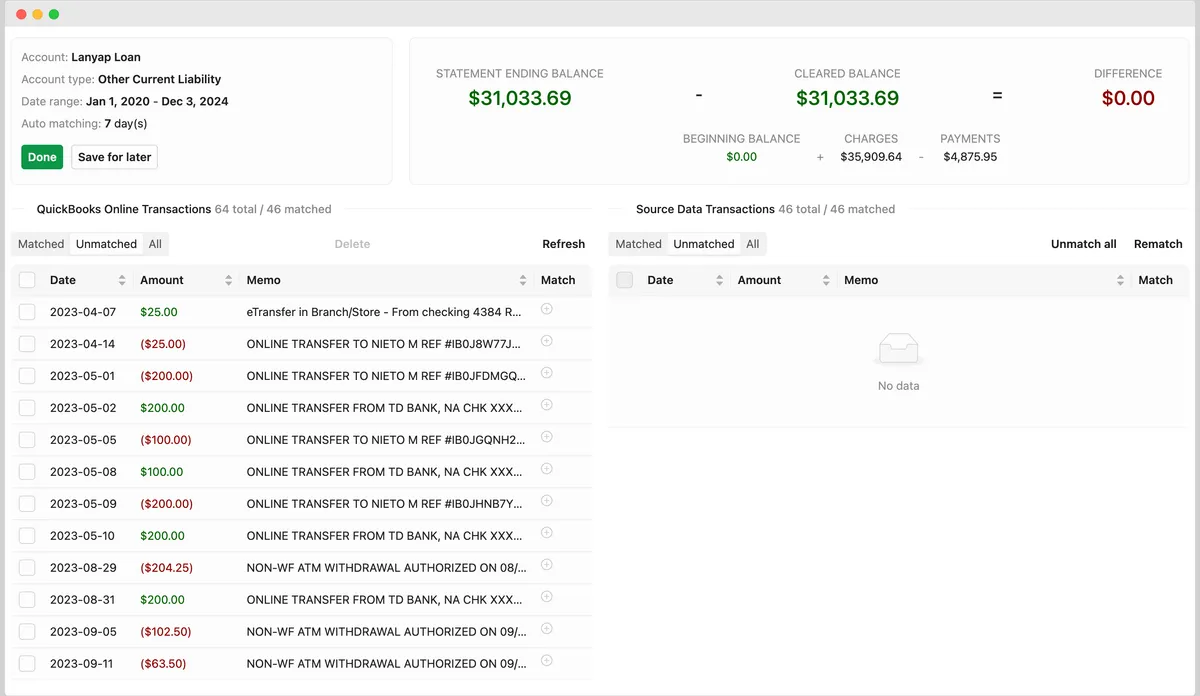Click match plus icon for 2023-08-29 ATM withdrawal

coord(546,566)
